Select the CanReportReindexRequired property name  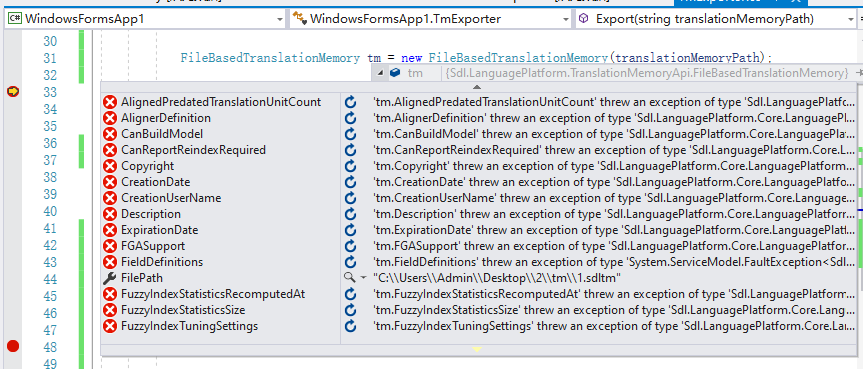pos(193,150)
